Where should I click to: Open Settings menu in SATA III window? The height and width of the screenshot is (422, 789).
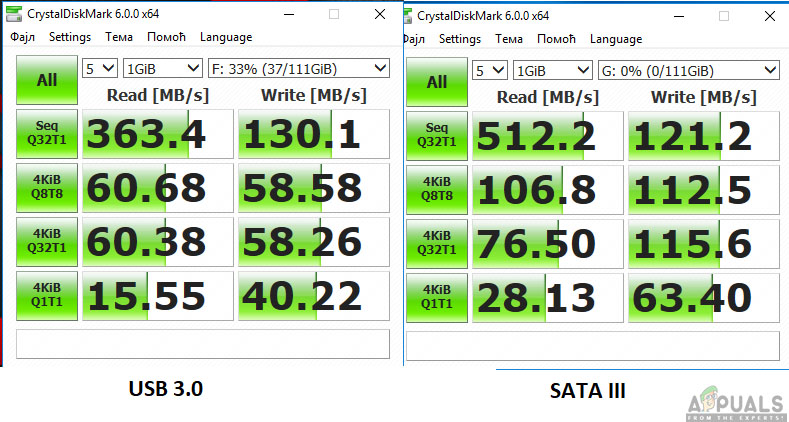coord(460,39)
